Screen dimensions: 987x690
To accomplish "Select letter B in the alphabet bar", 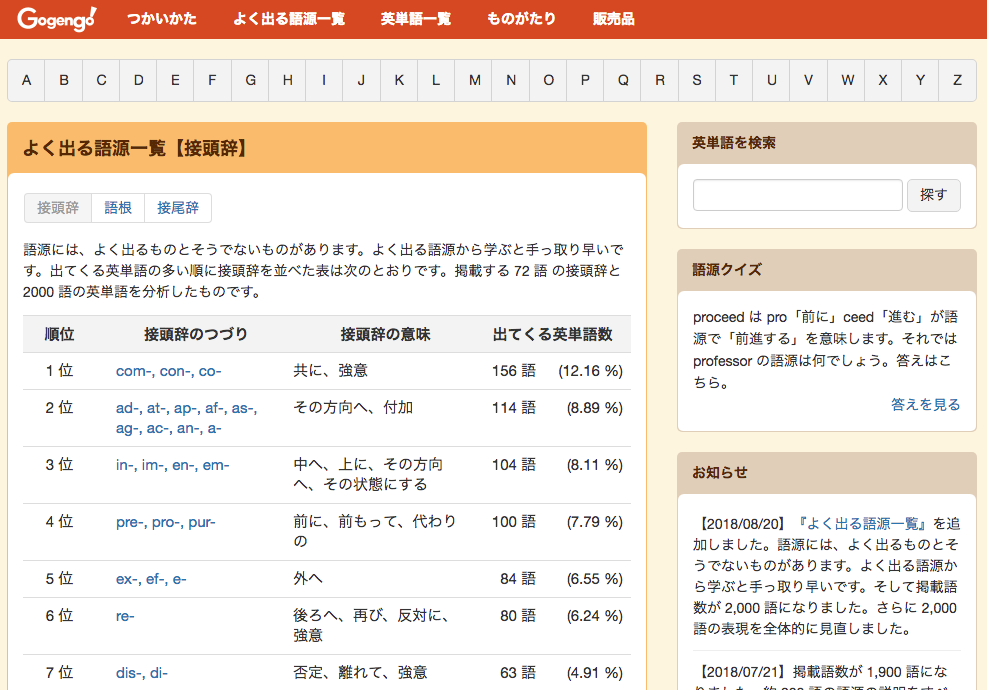I will 64,81.
